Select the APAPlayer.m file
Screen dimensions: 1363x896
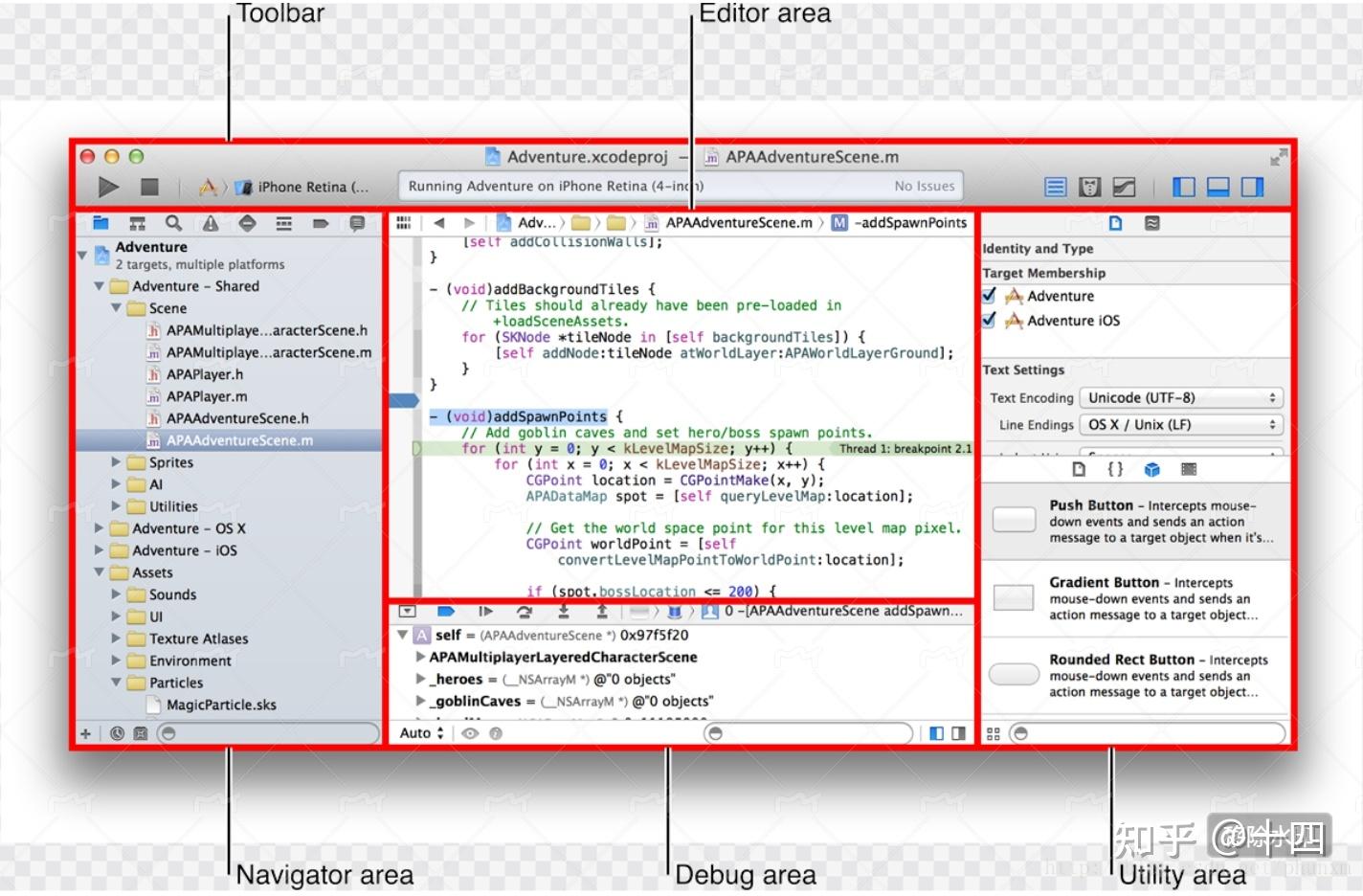click(x=207, y=395)
